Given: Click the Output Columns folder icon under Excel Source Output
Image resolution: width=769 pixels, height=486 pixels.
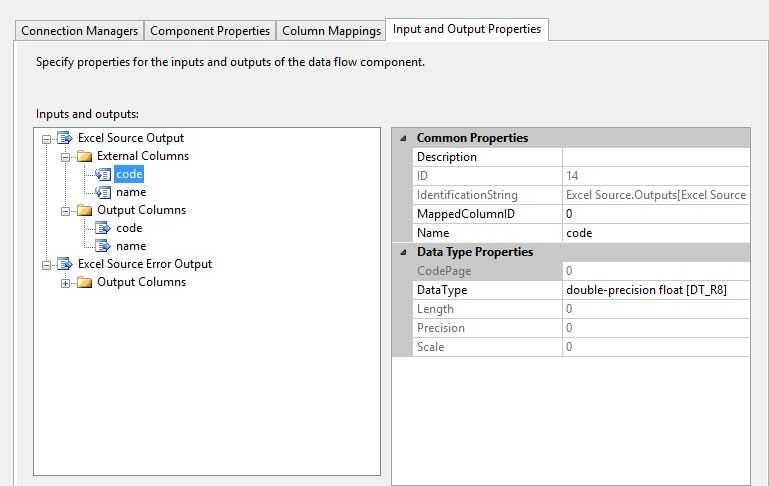Looking at the screenshot, I should (84, 210).
